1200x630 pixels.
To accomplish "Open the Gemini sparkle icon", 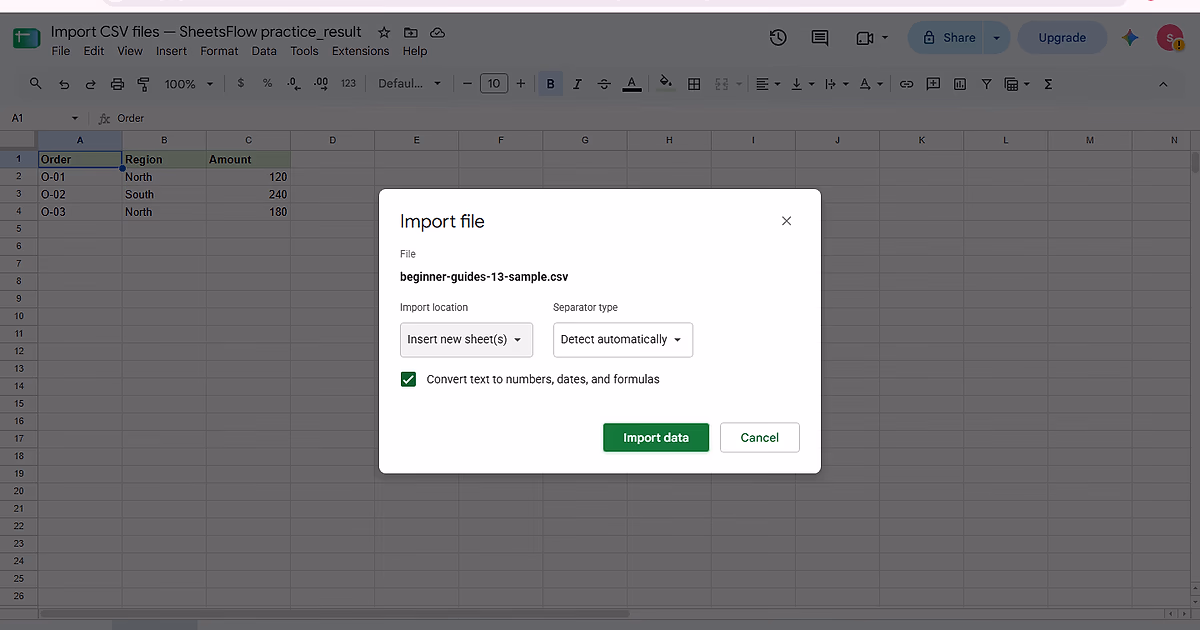I will coord(1130,38).
